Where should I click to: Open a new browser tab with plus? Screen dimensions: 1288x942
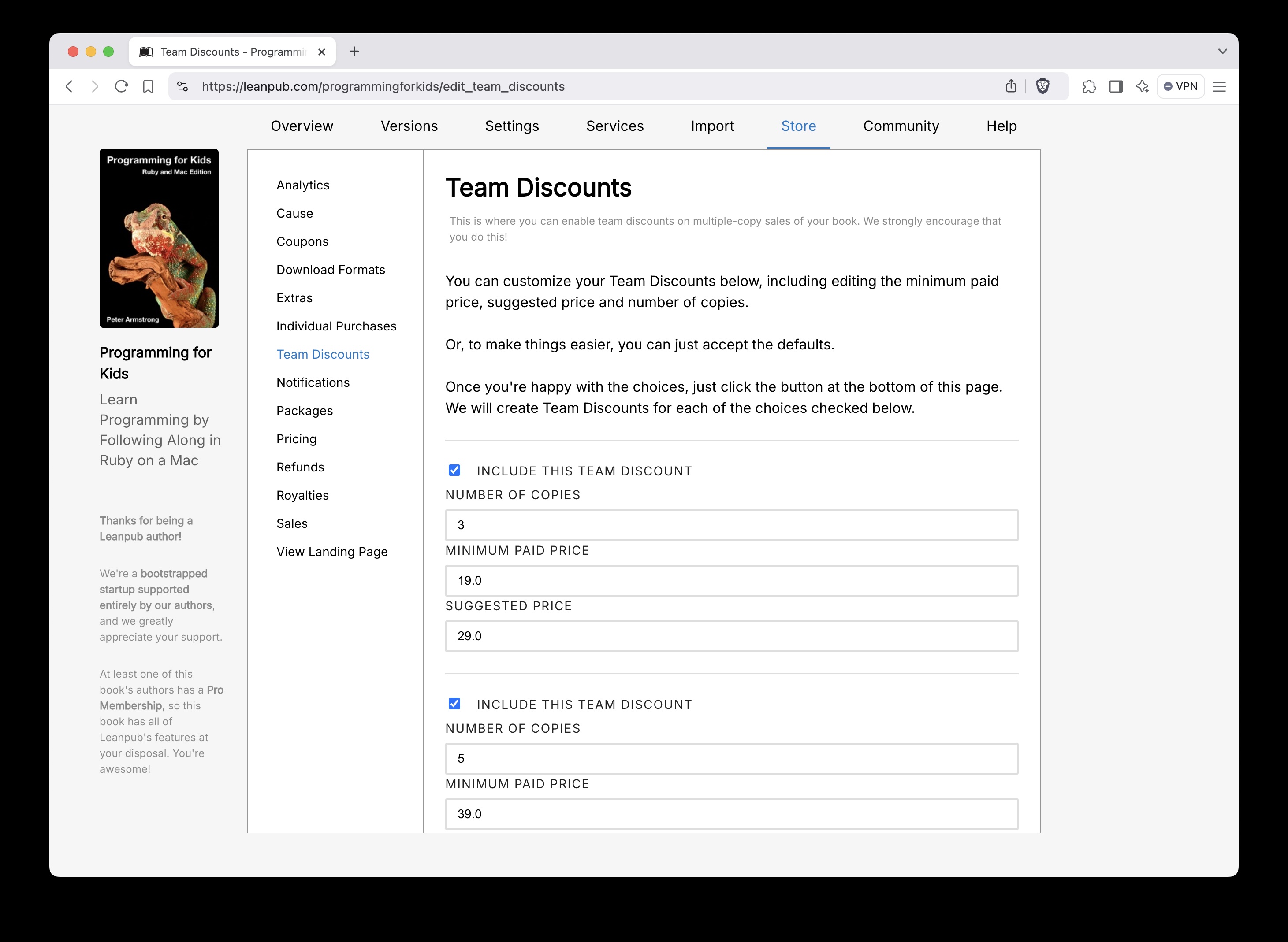[x=354, y=51]
